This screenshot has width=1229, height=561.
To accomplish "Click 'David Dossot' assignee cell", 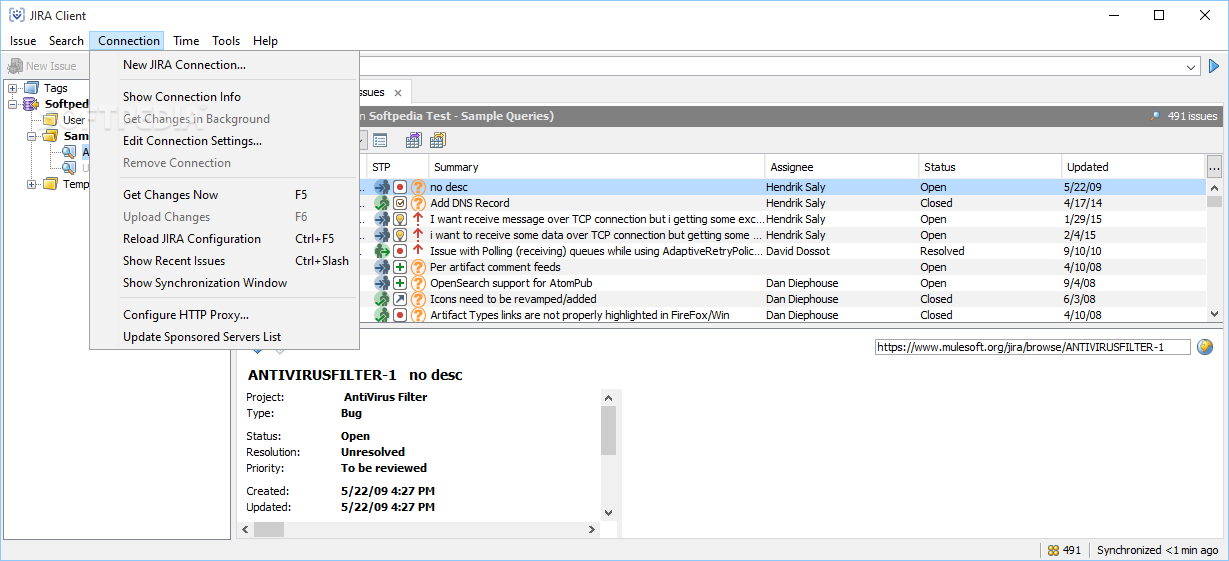I will 842,251.
